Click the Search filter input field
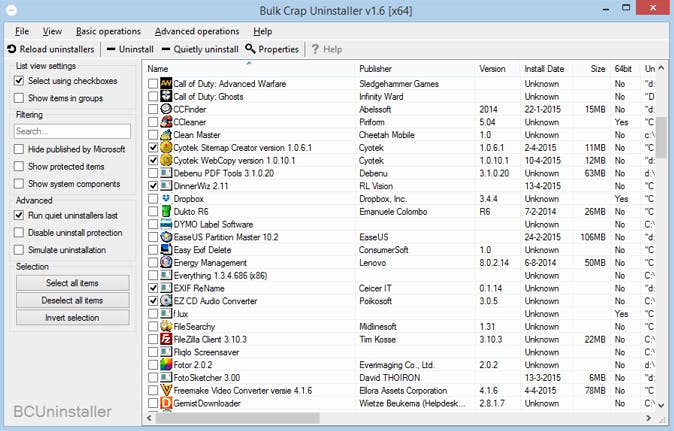 click(72, 131)
